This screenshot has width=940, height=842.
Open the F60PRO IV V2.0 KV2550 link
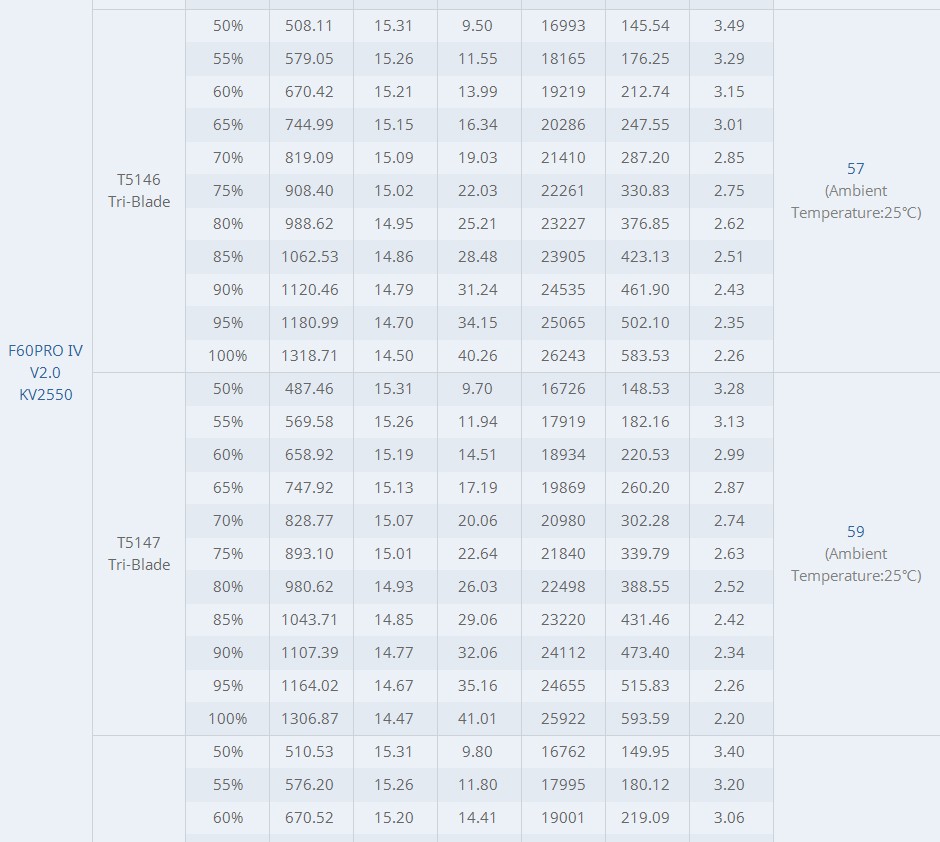pyautogui.click(x=46, y=372)
